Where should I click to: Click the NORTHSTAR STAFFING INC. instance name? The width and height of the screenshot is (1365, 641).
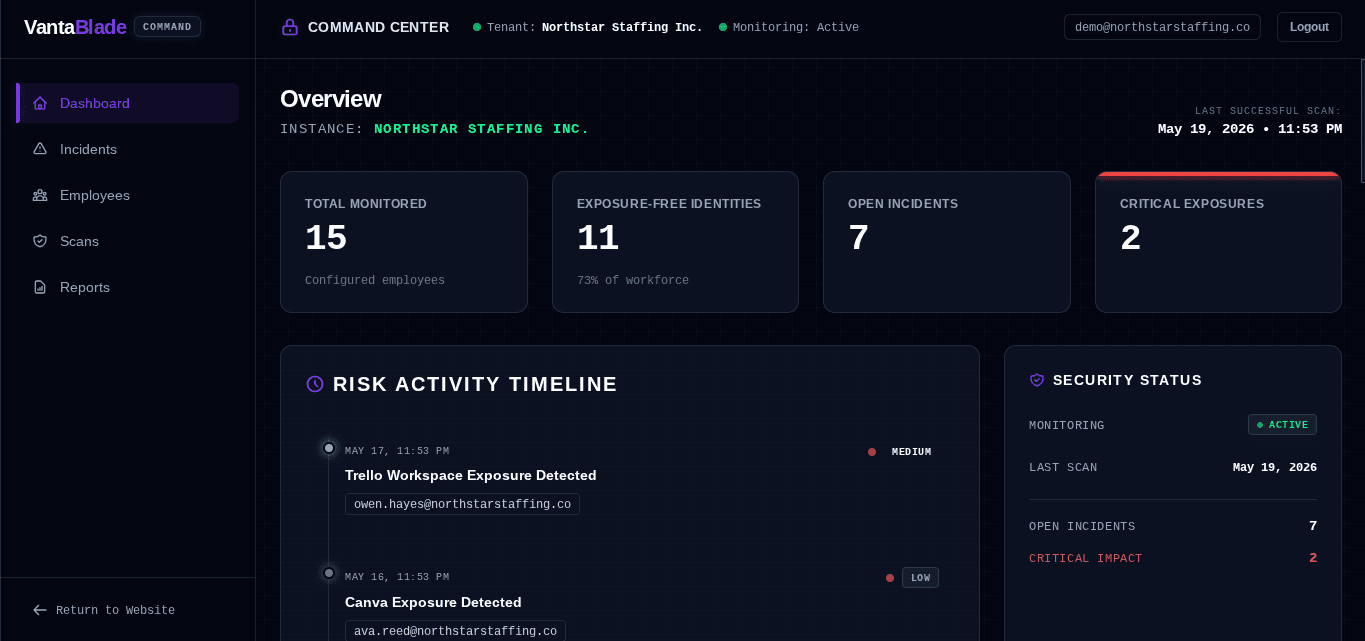click(x=482, y=129)
